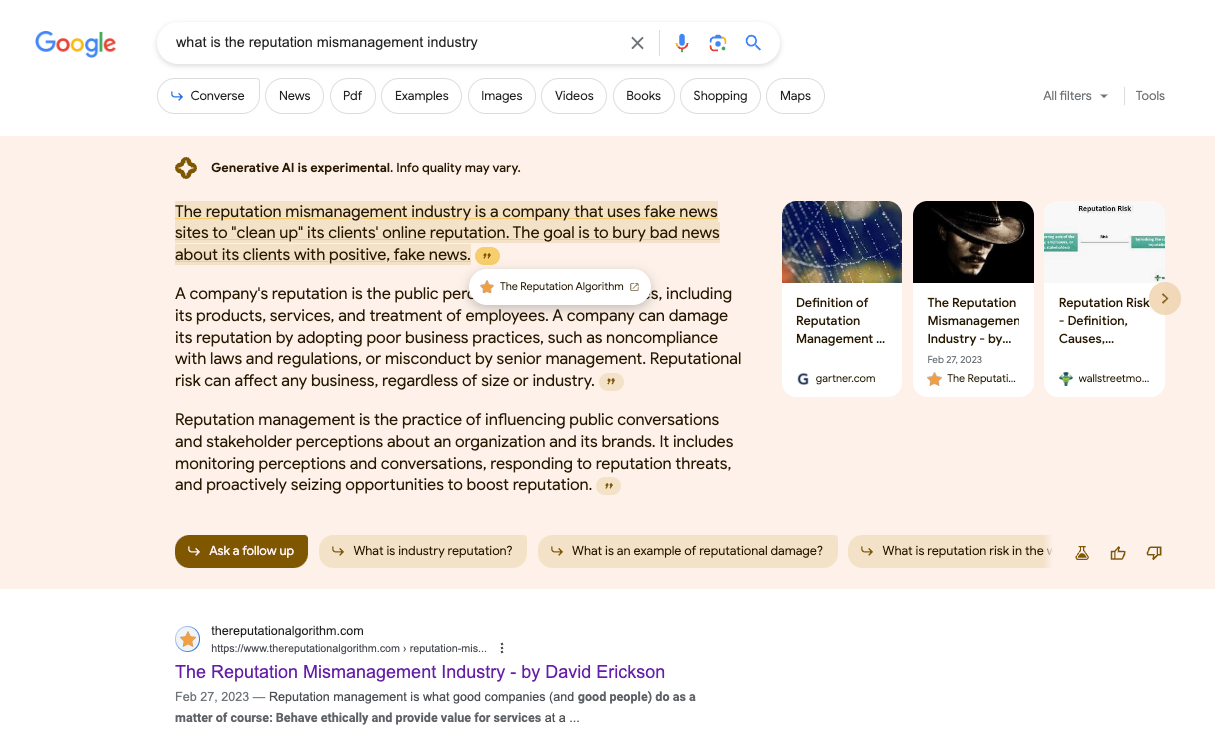
Task: Click citation quote icon after 'boost reputation'
Action: [x=608, y=486]
